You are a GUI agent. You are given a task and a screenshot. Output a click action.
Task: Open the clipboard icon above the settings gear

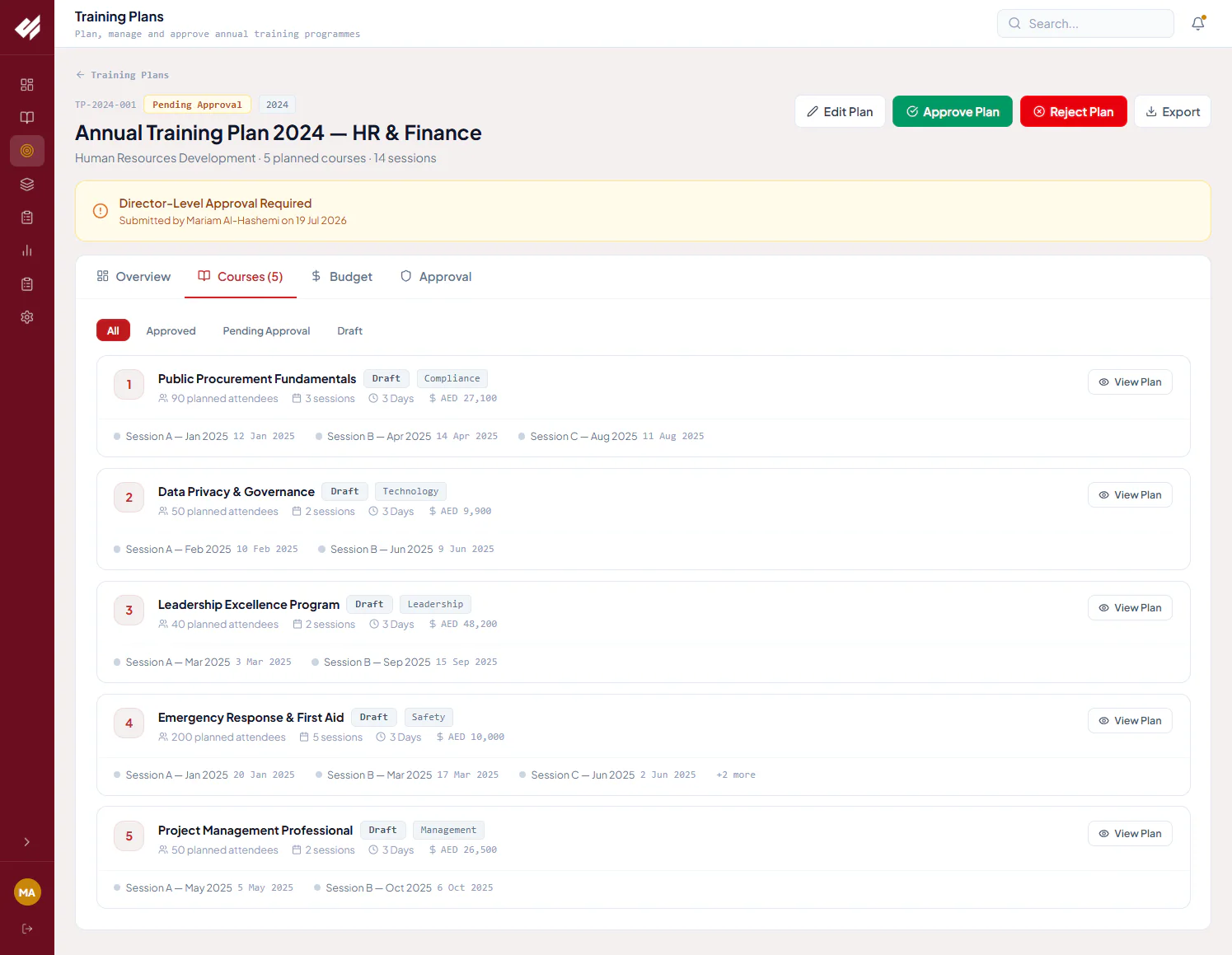tap(27, 284)
